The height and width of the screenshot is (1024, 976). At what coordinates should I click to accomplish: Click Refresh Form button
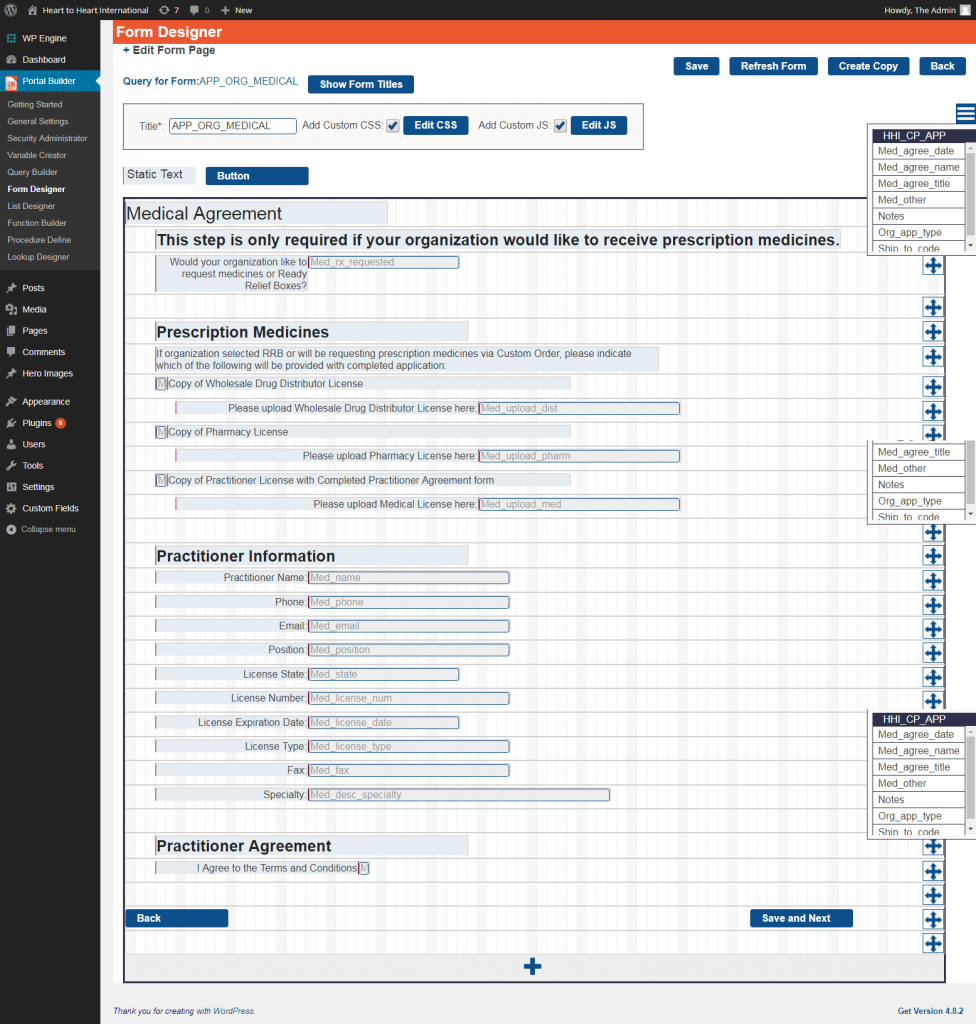pos(773,66)
